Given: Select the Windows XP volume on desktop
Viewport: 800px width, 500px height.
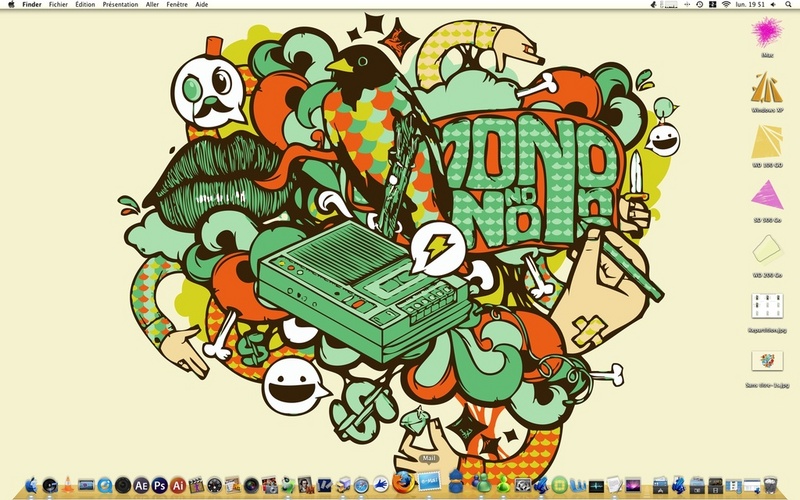Looking at the screenshot, I should tap(767, 88).
